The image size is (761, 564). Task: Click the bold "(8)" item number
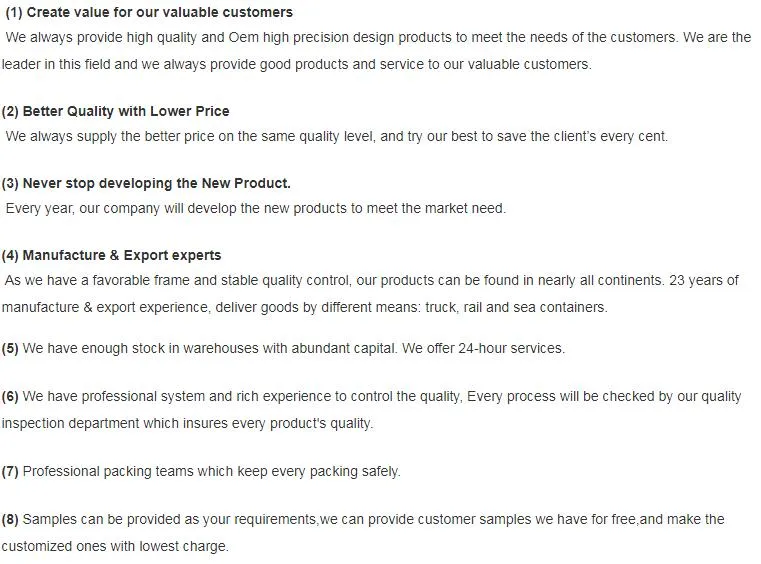tap(10, 520)
